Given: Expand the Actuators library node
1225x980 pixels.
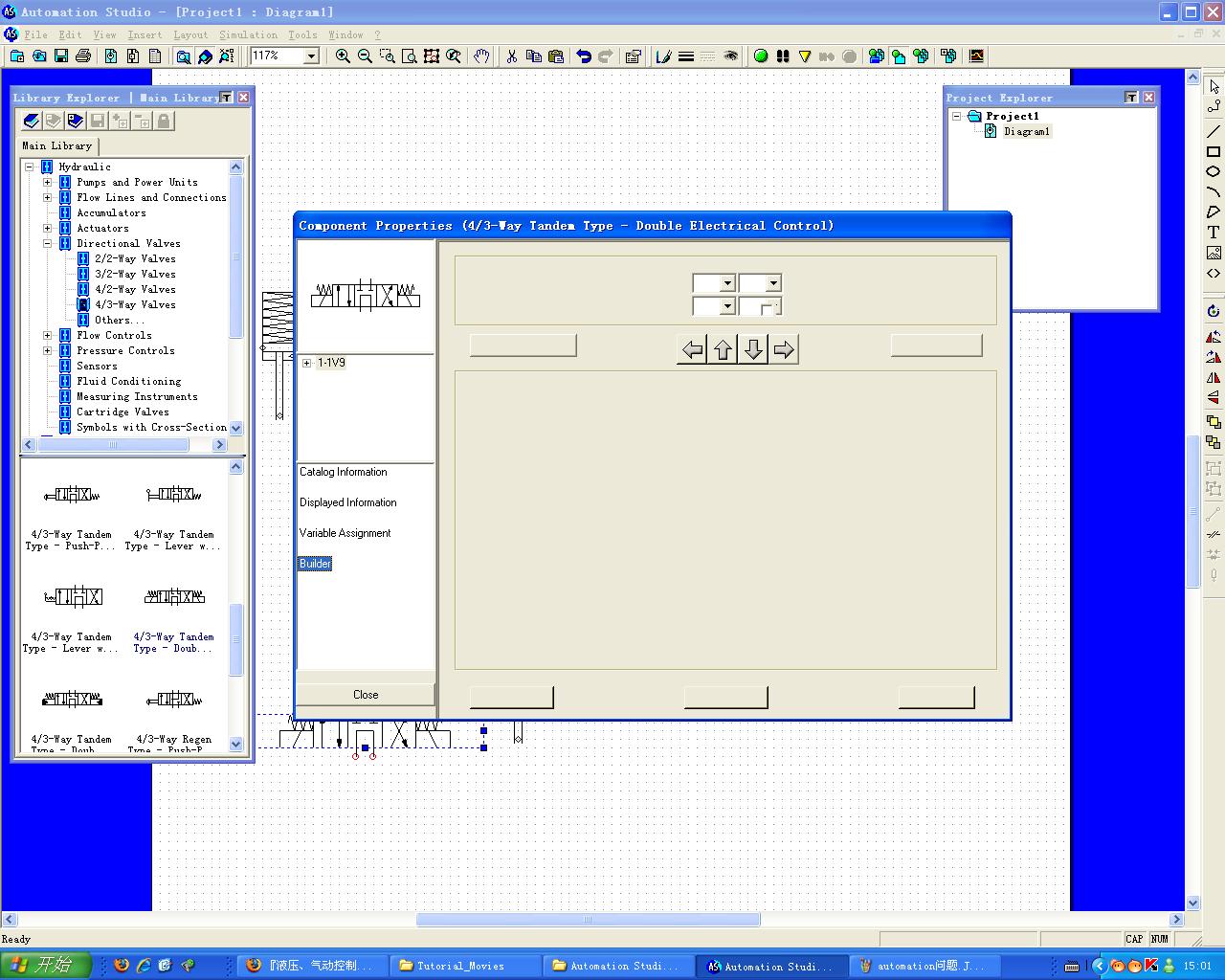Looking at the screenshot, I should click(48, 228).
